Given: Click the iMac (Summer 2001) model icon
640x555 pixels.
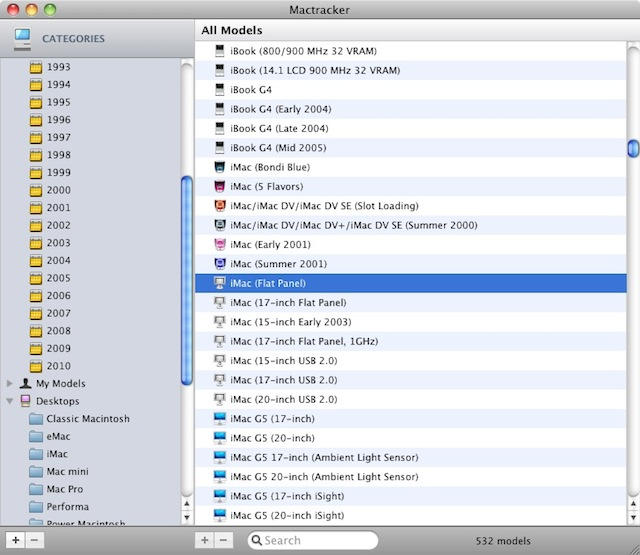Looking at the screenshot, I should (x=220, y=264).
